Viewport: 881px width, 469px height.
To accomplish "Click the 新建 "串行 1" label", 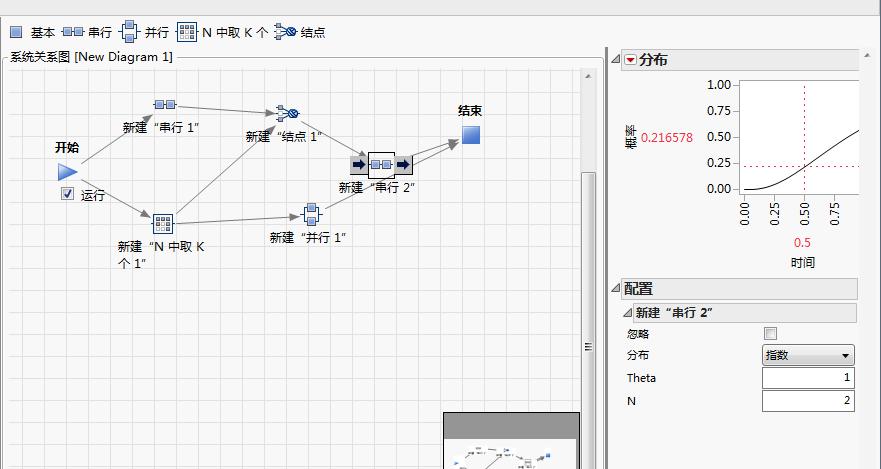I will (x=161, y=128).
